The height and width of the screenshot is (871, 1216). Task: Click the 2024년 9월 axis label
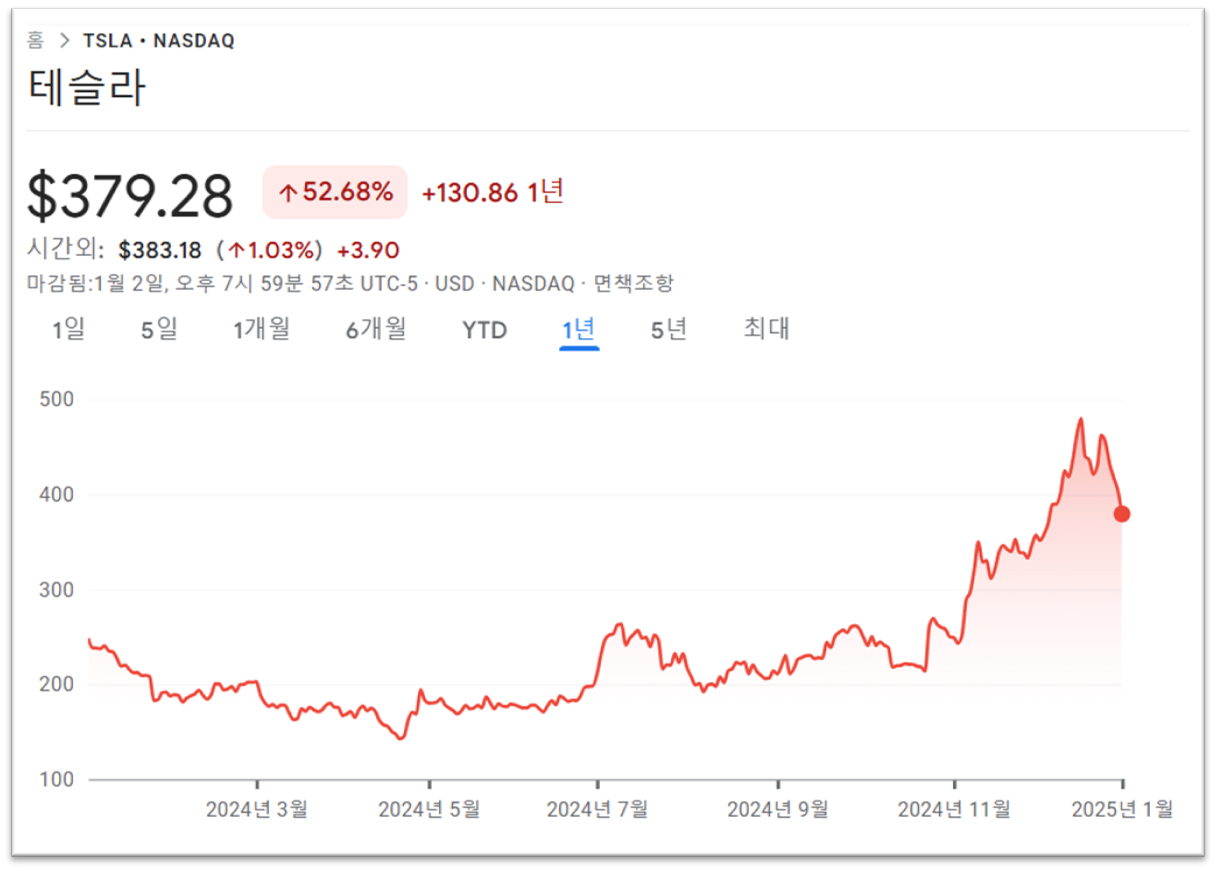click(778, 809)
